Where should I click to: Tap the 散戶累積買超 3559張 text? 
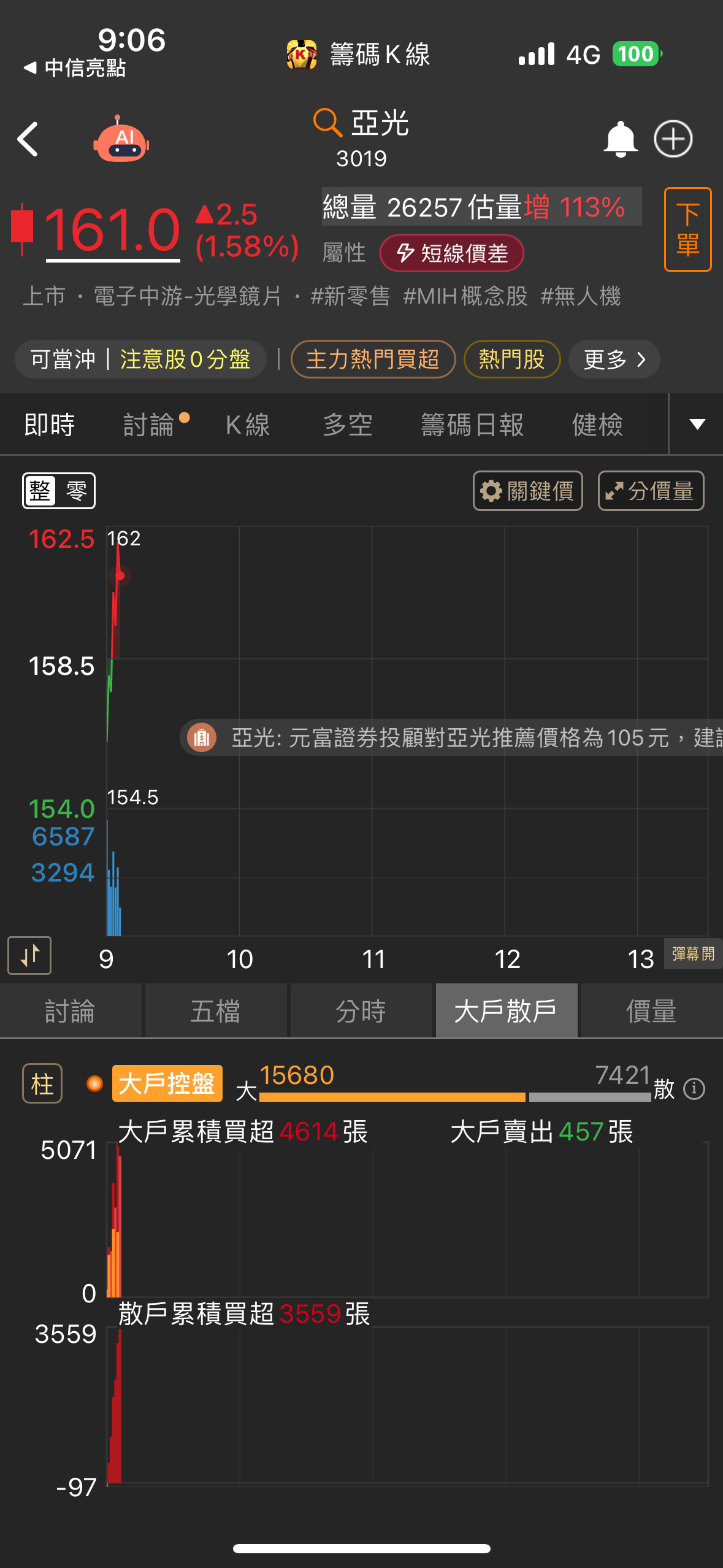(x=244, y=1314)
